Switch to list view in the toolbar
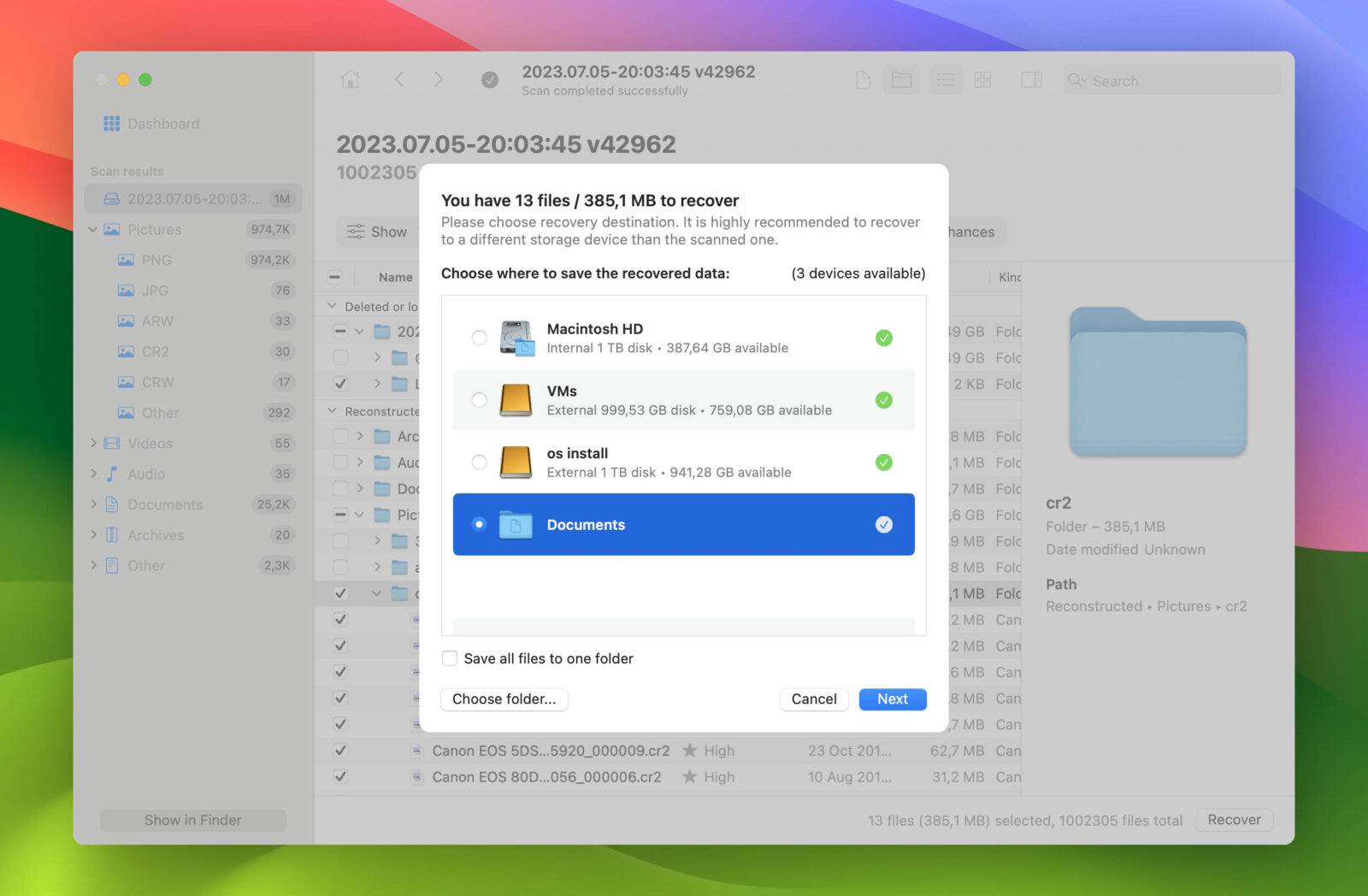The image size is (1368, 896). tap(946, 80)
